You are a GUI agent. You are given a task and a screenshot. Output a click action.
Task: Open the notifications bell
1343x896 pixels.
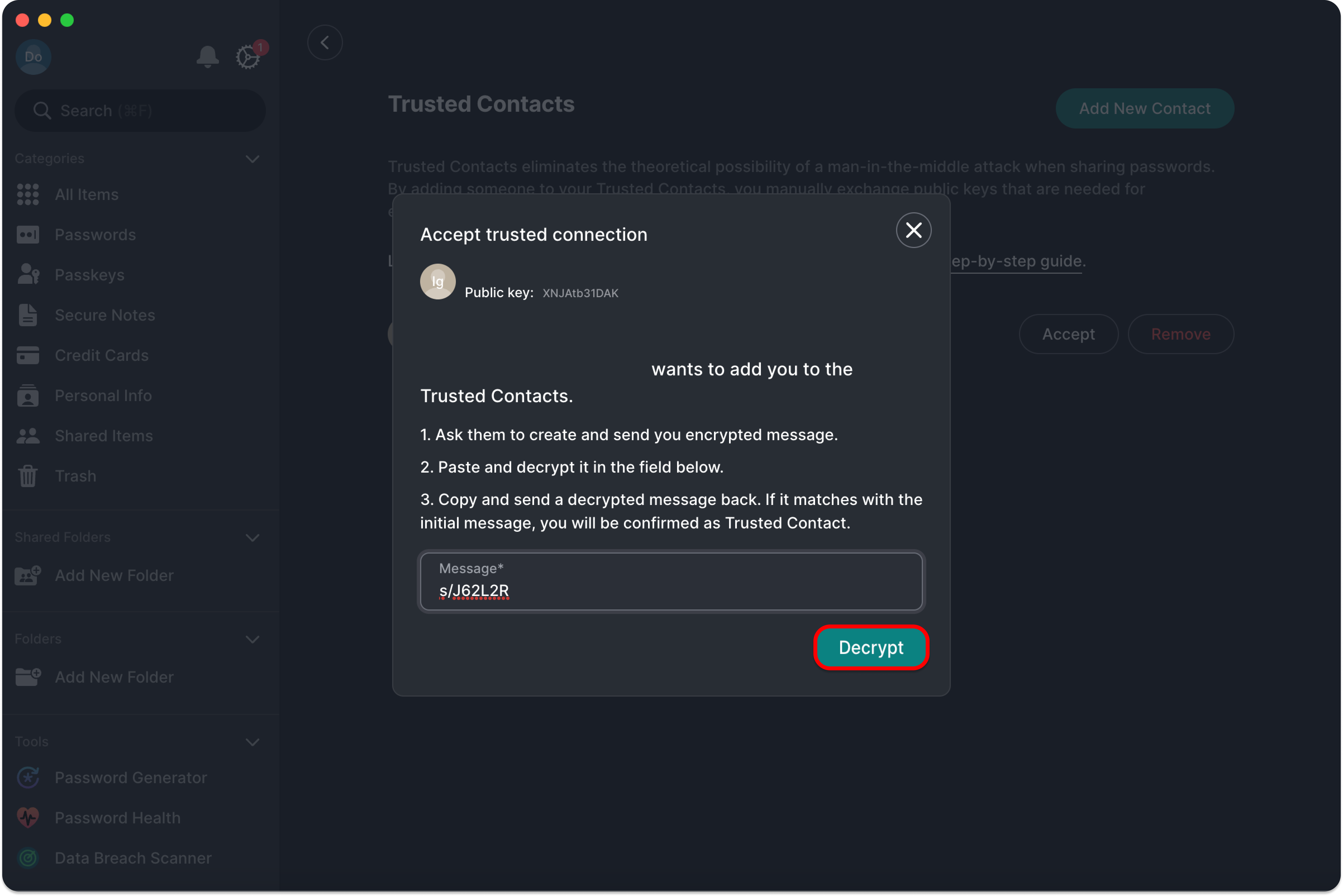tap(208, 57)
